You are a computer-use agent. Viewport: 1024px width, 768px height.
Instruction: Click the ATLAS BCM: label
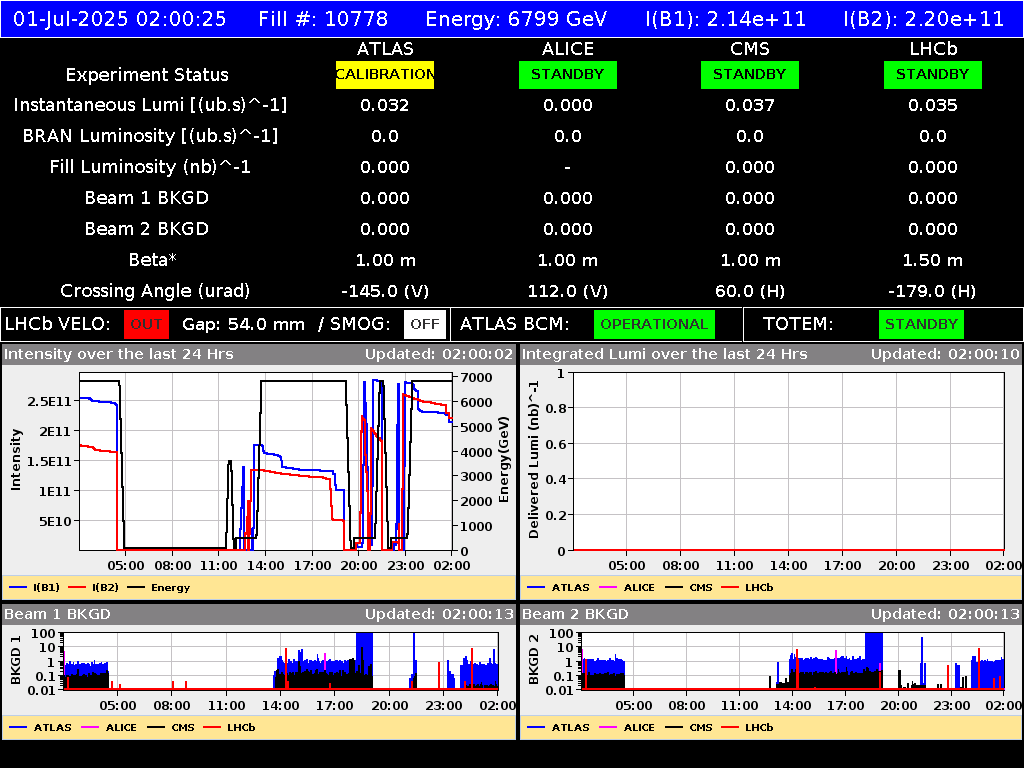[515, 325]
